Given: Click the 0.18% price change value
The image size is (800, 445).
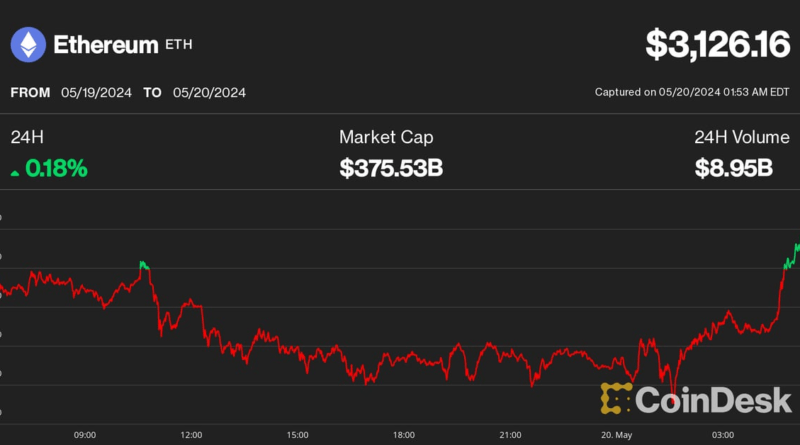Looking at the screenshot, I should [56, 169].
